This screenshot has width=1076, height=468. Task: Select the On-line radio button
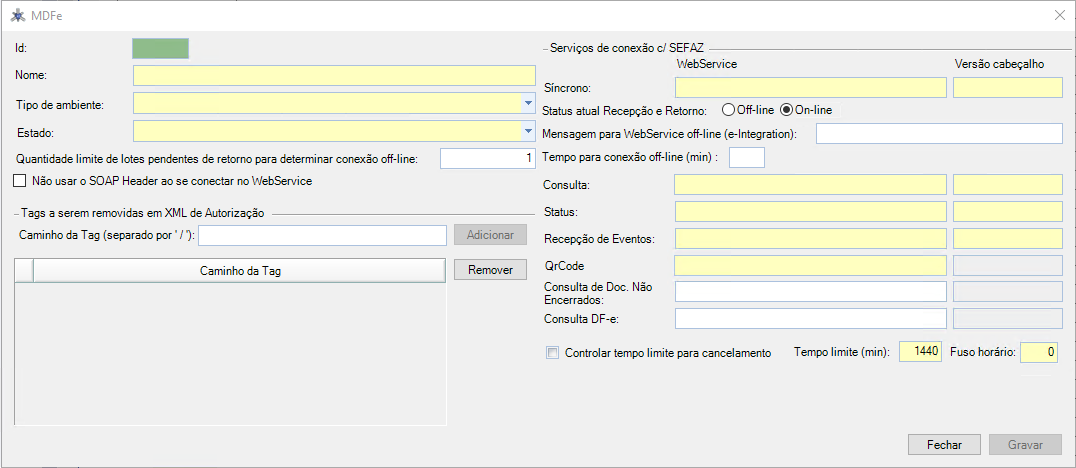[786, 109]
